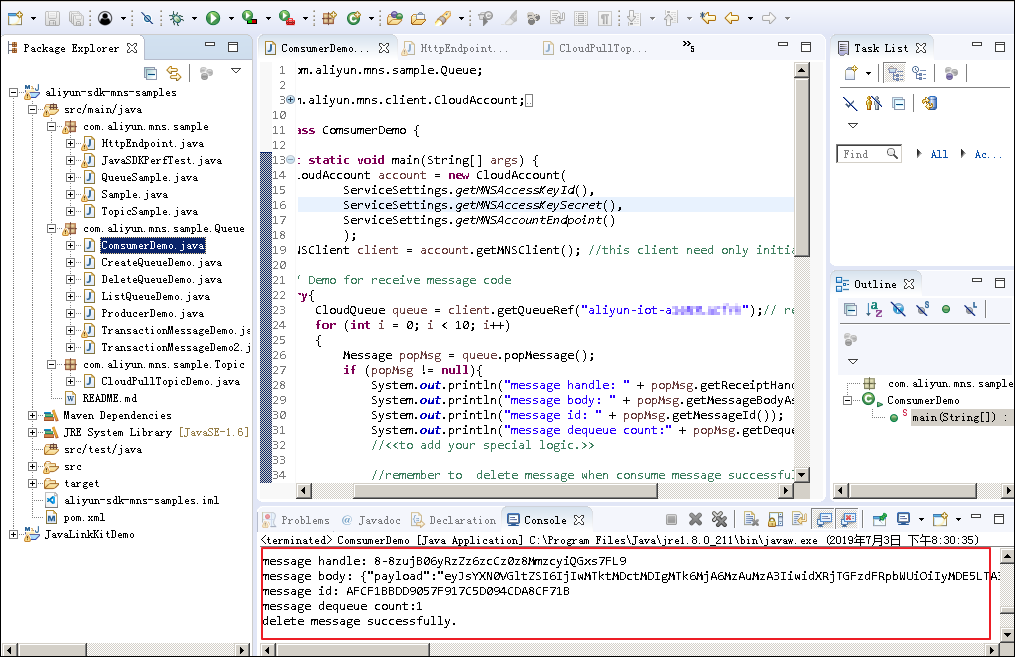This screenshot has height=657, width=1015.
Task: Toggle Scroll Lock in Console toolbar
Action: [775, 519]
